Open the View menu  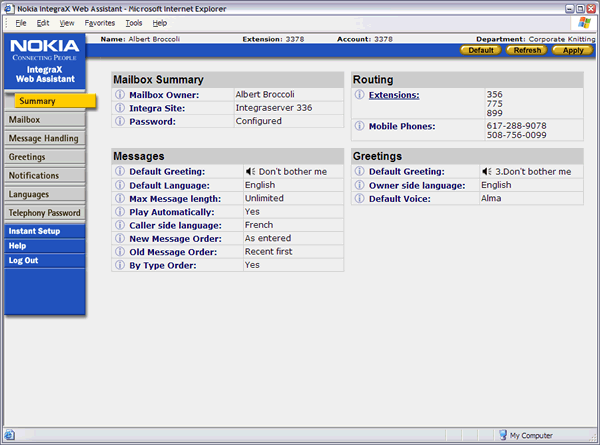click(x=67, y=23)
